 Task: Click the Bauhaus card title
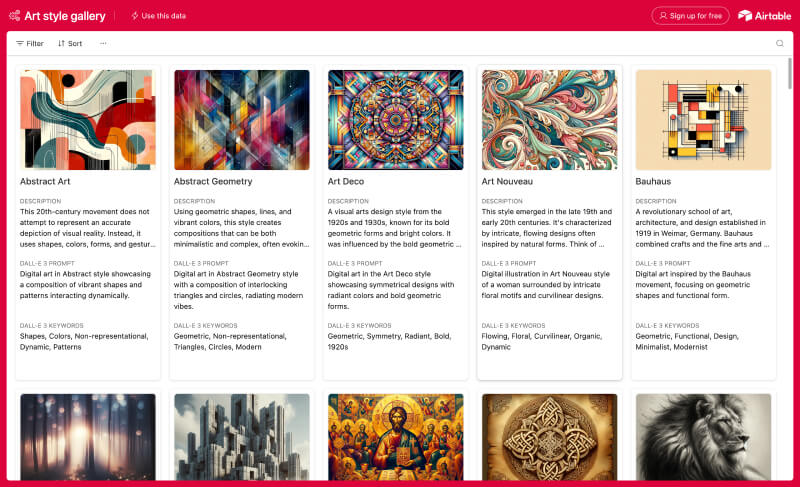click(654, 182)
